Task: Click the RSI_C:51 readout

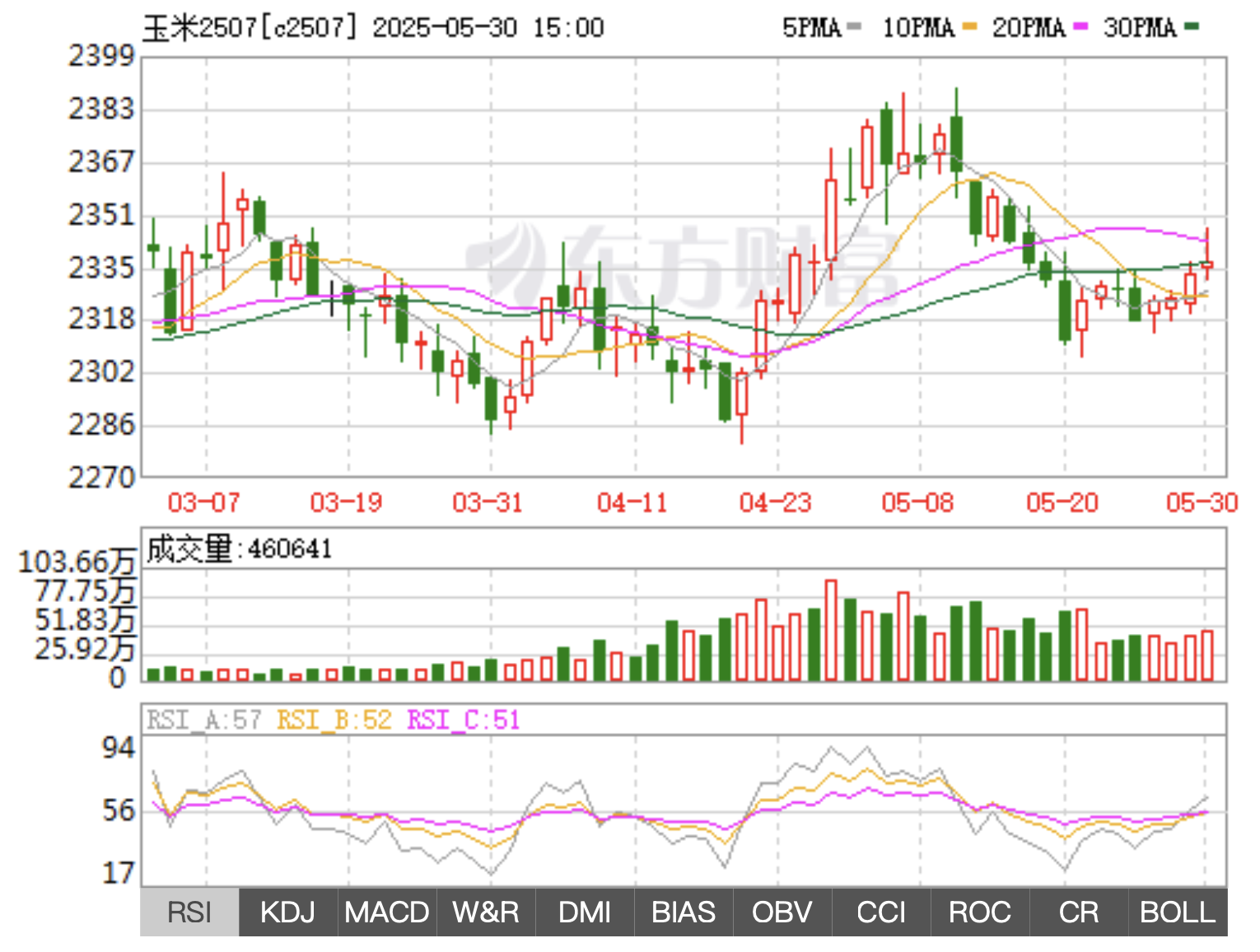Action: [x=464, y=721]
